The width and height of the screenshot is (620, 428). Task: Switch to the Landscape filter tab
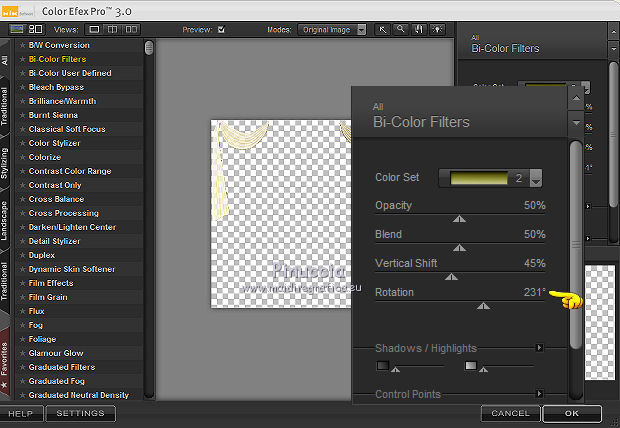(x=4, y=221)
